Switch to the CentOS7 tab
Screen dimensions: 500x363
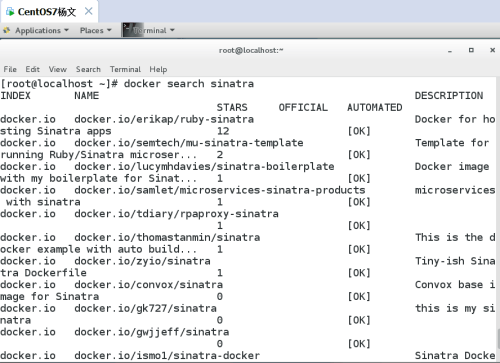click(x=49, y=12)
